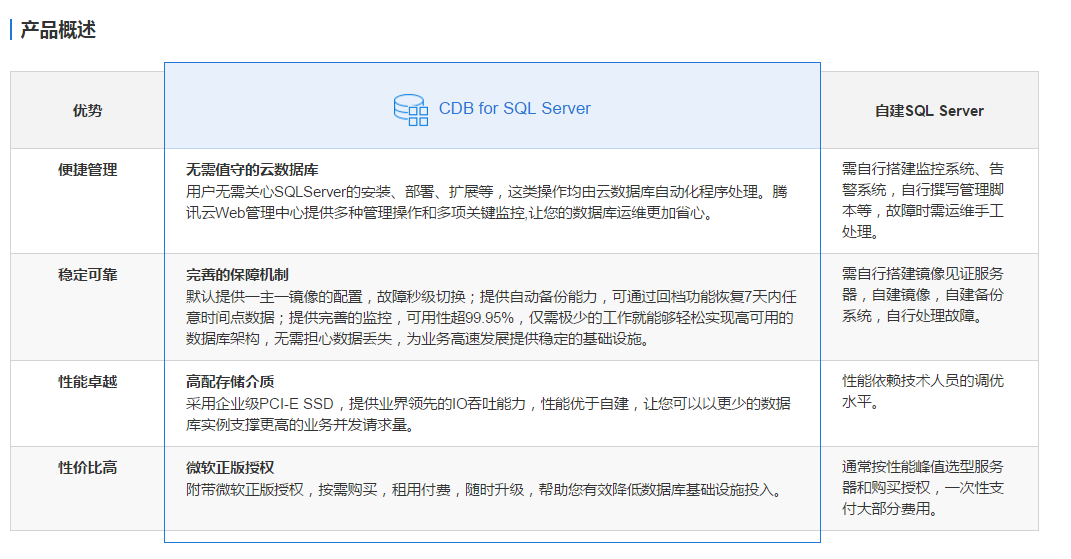Click paragraph starting 附带微软正版授权

[485, 490]
